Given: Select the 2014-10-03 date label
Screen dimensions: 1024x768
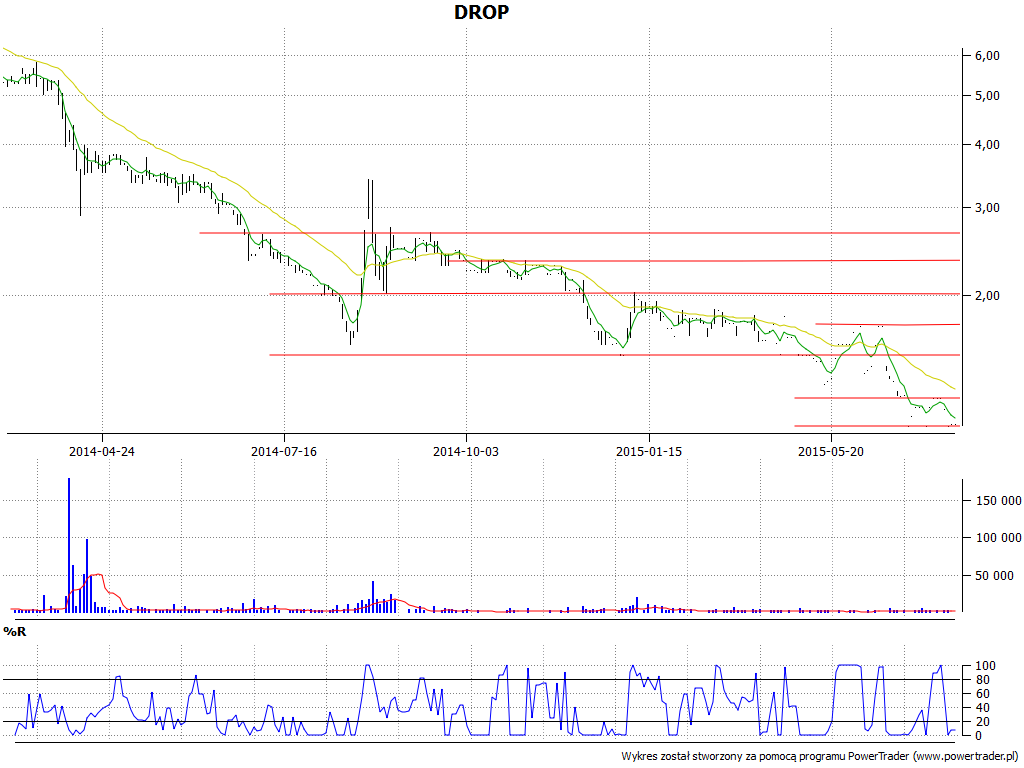Looking at the screenshot, I should pos(466,451).
